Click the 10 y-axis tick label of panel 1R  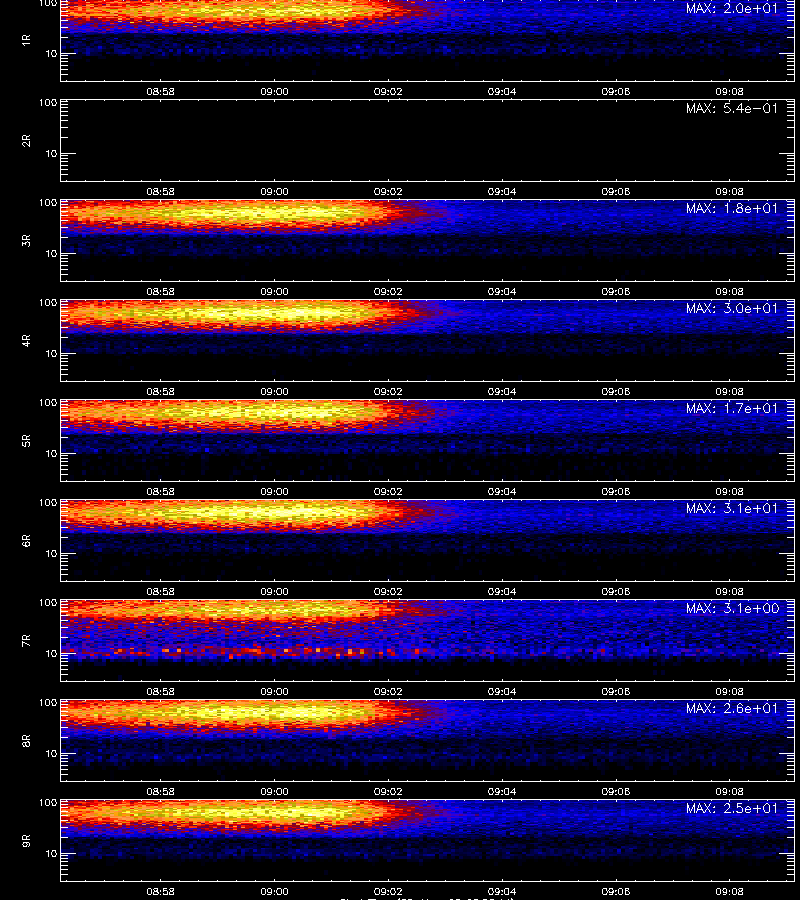[x=52, y=53]
